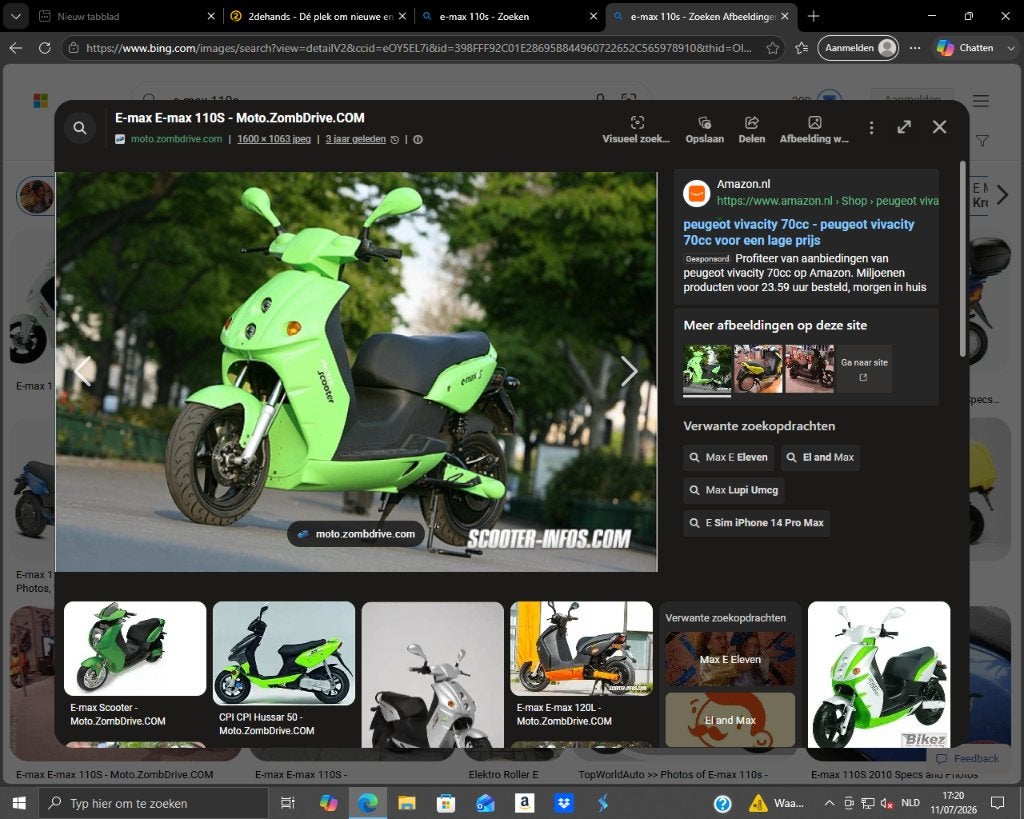Click the image info circle icon
The width and height of the screenshot is (1024, 819).
click(x=418, y=139)
